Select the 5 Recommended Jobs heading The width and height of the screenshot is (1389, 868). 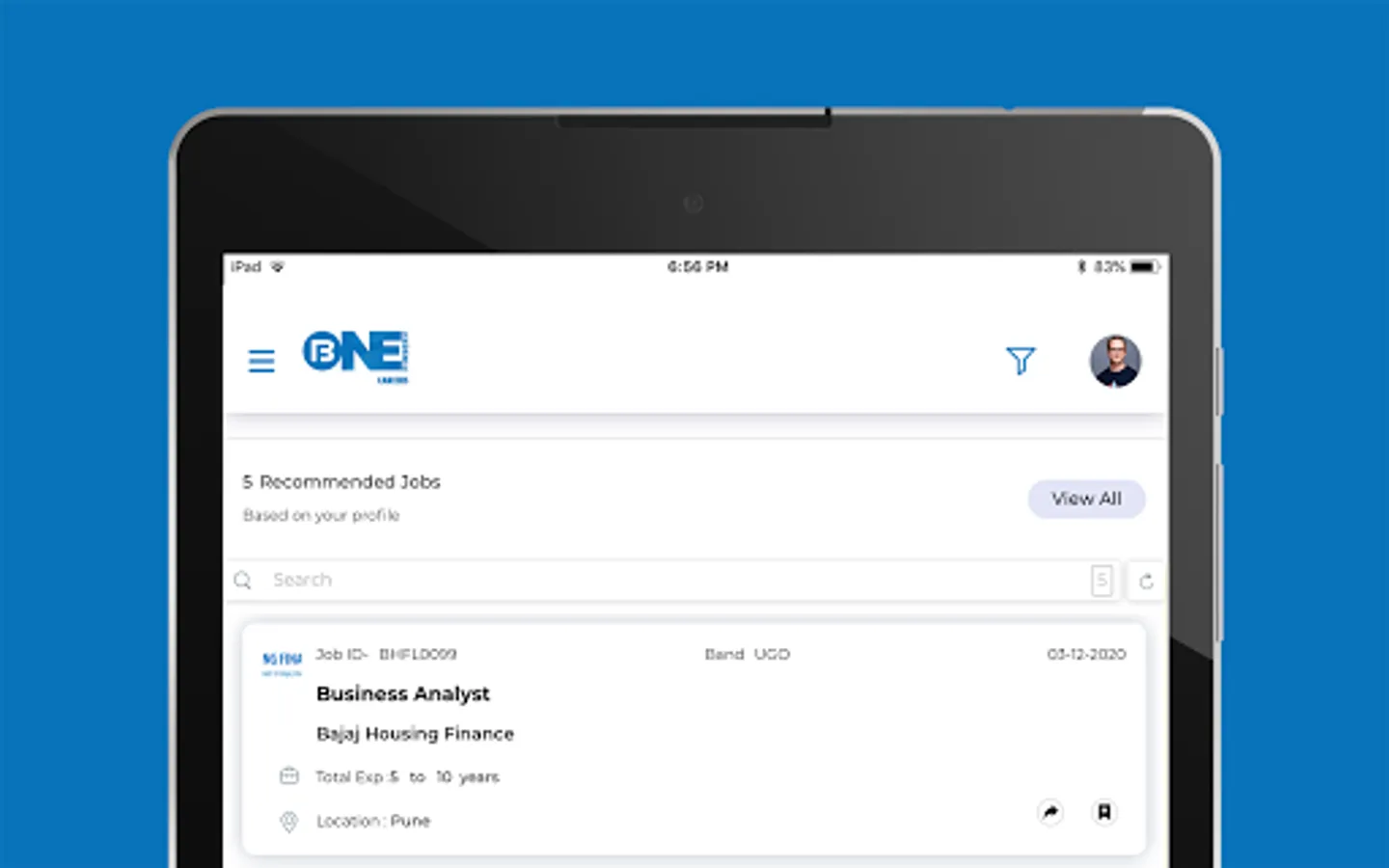[341, 481]
